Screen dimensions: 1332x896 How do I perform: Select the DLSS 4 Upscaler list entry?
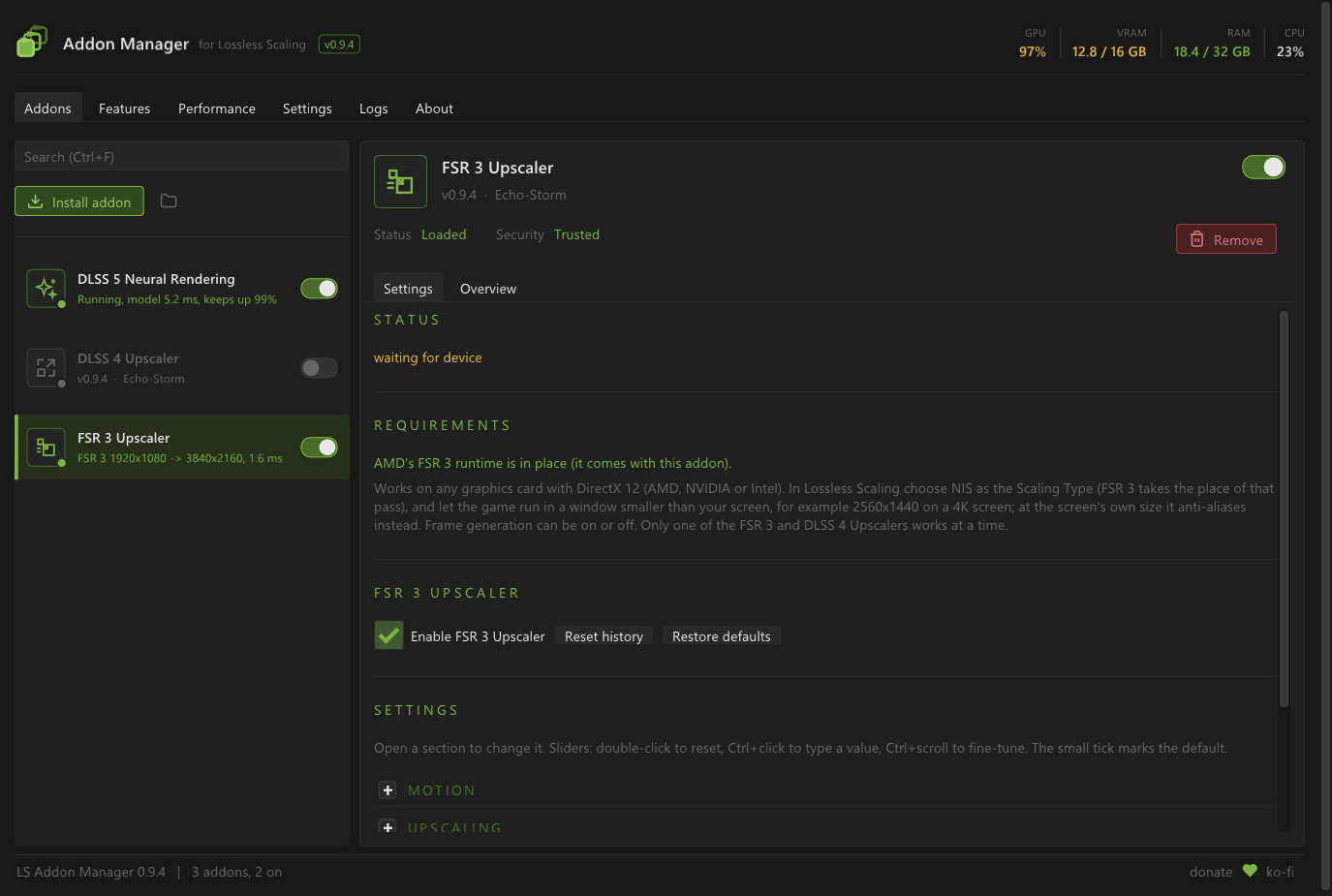click(x=182, y=368)
